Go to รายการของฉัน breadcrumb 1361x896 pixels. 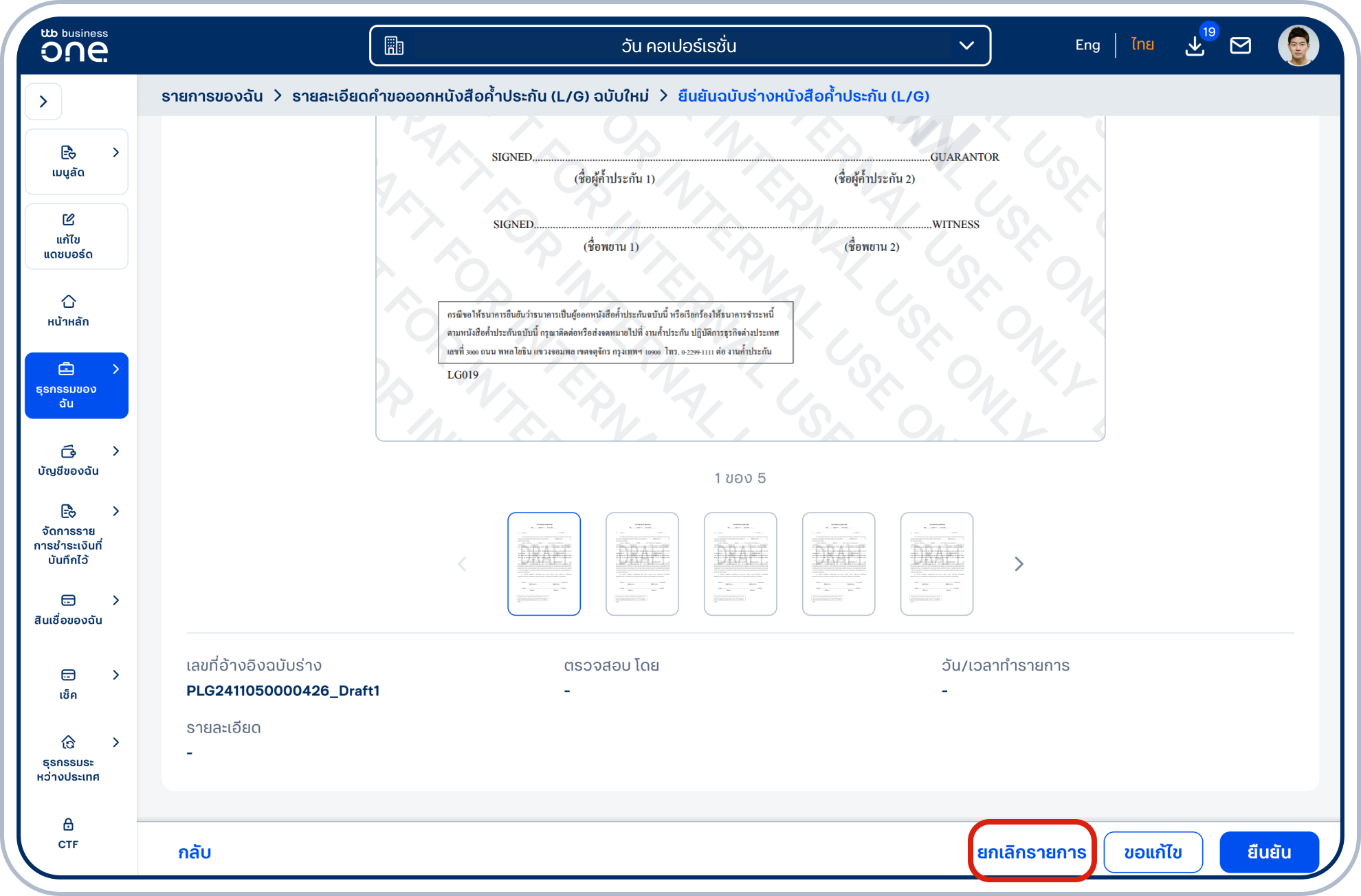point(212,96)
